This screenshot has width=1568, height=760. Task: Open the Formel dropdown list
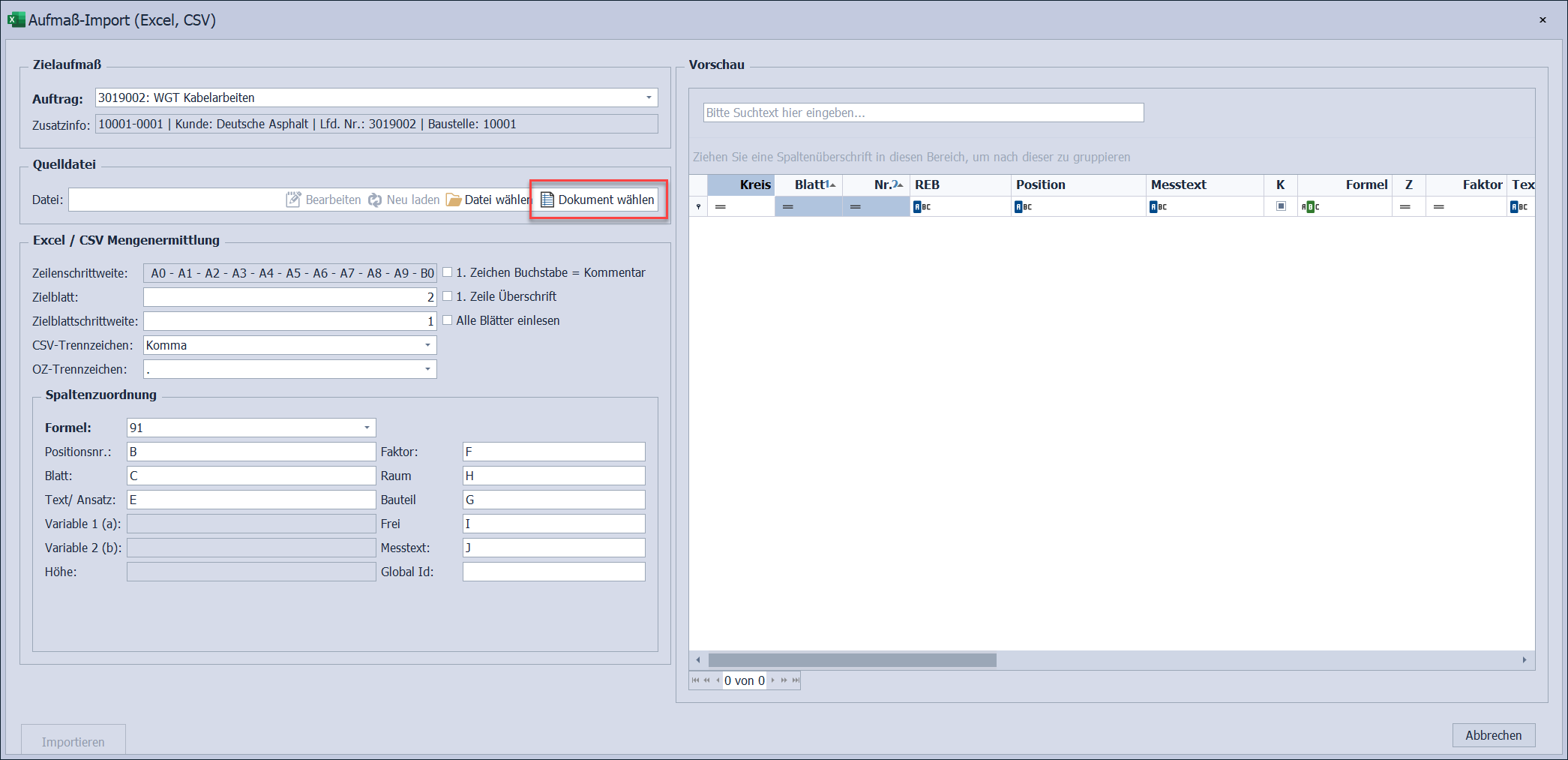click(367, 428)
